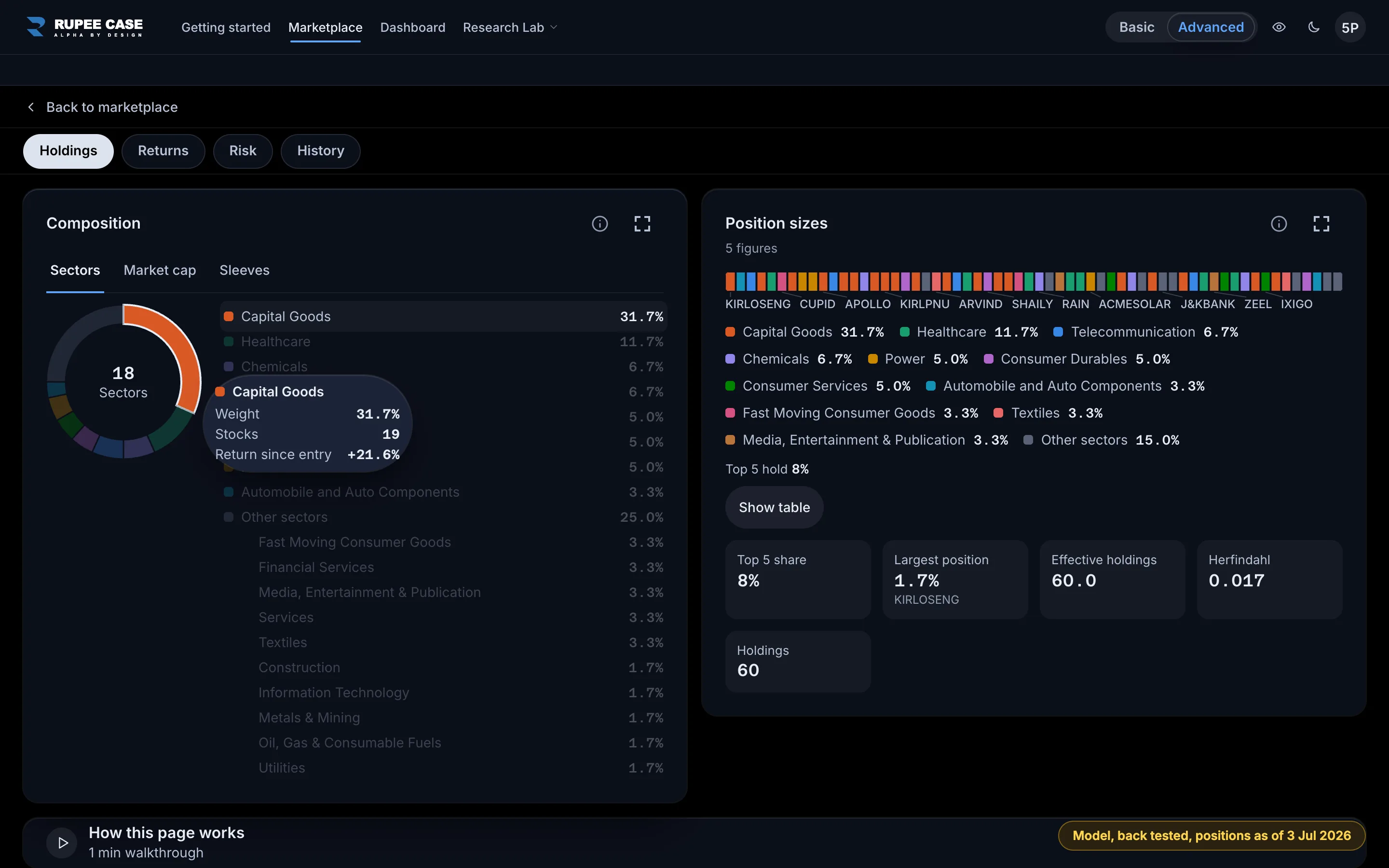Screen dimensions: 1389x868
Task: Open Composition info icon
Action: pyautogui.click(x=600, y=224)
